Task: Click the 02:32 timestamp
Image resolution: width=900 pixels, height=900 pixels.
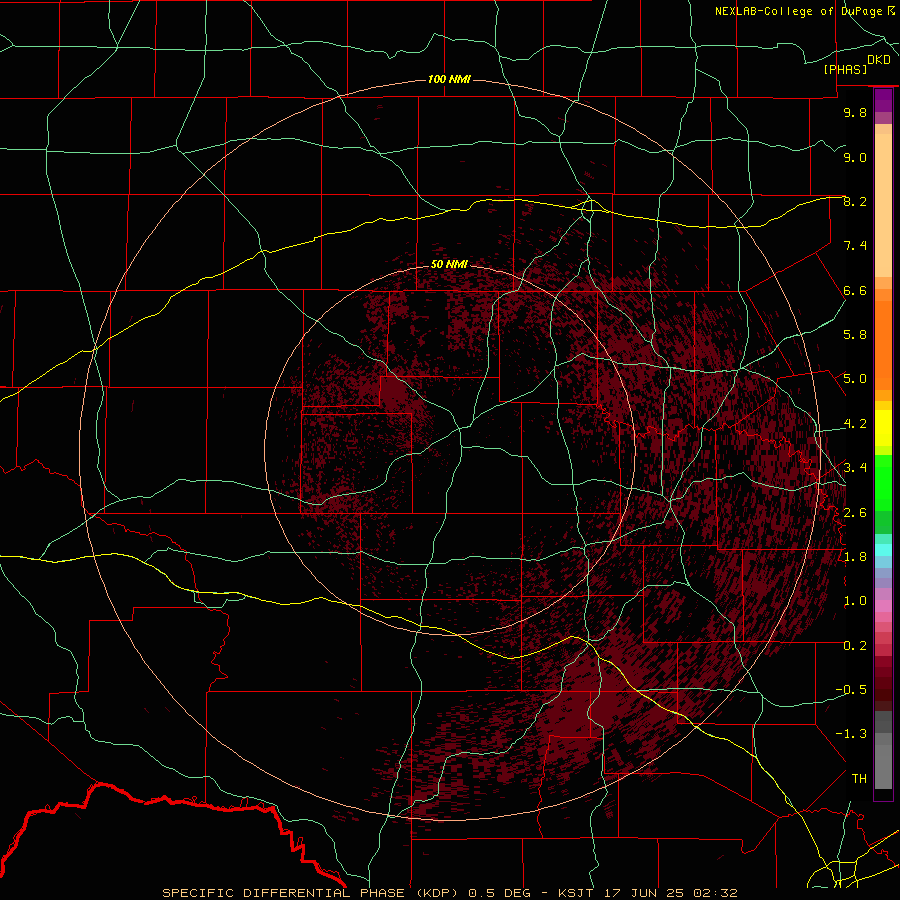Action: point(715,893)
